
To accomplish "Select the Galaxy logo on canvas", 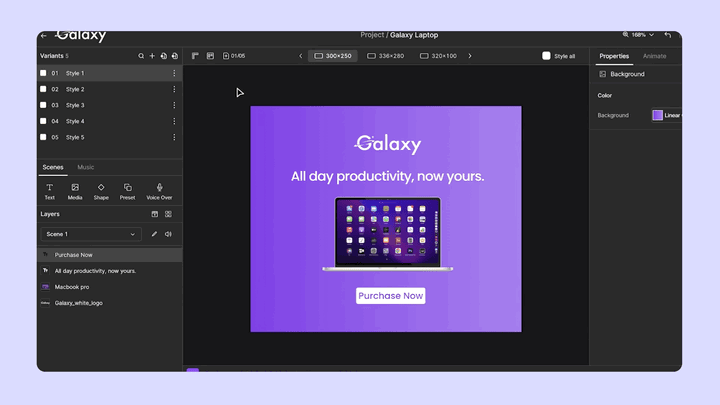I will [388, 144].
